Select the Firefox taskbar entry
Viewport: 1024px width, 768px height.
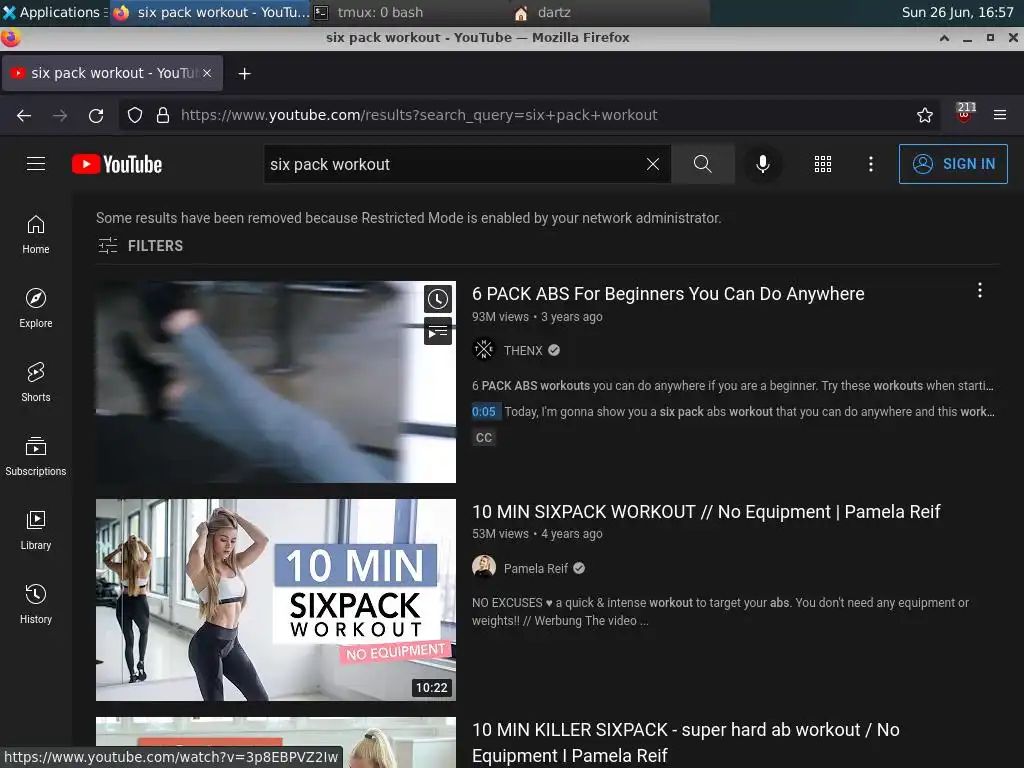(x=210, y=12)
